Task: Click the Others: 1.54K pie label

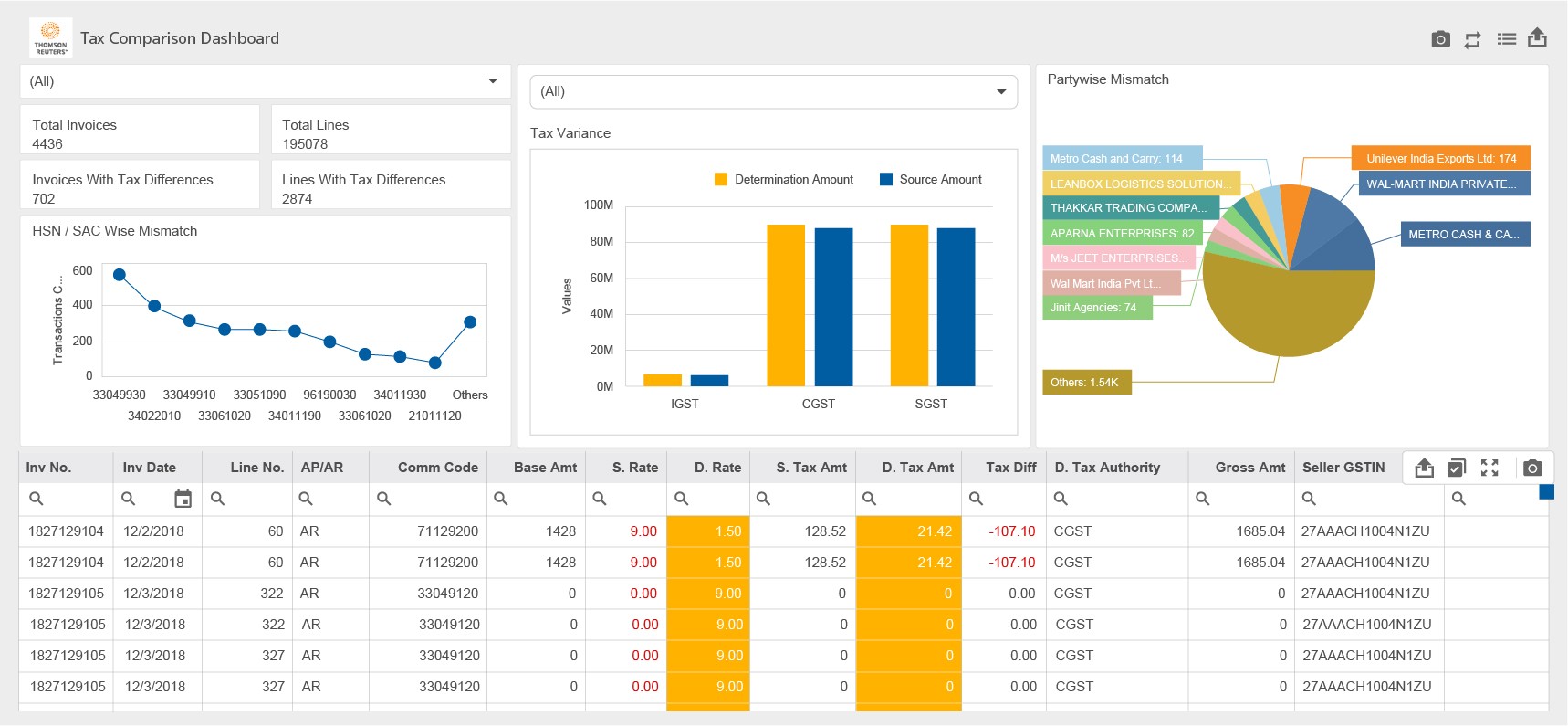Action: pyautogui.click(x=1086, y=383)
